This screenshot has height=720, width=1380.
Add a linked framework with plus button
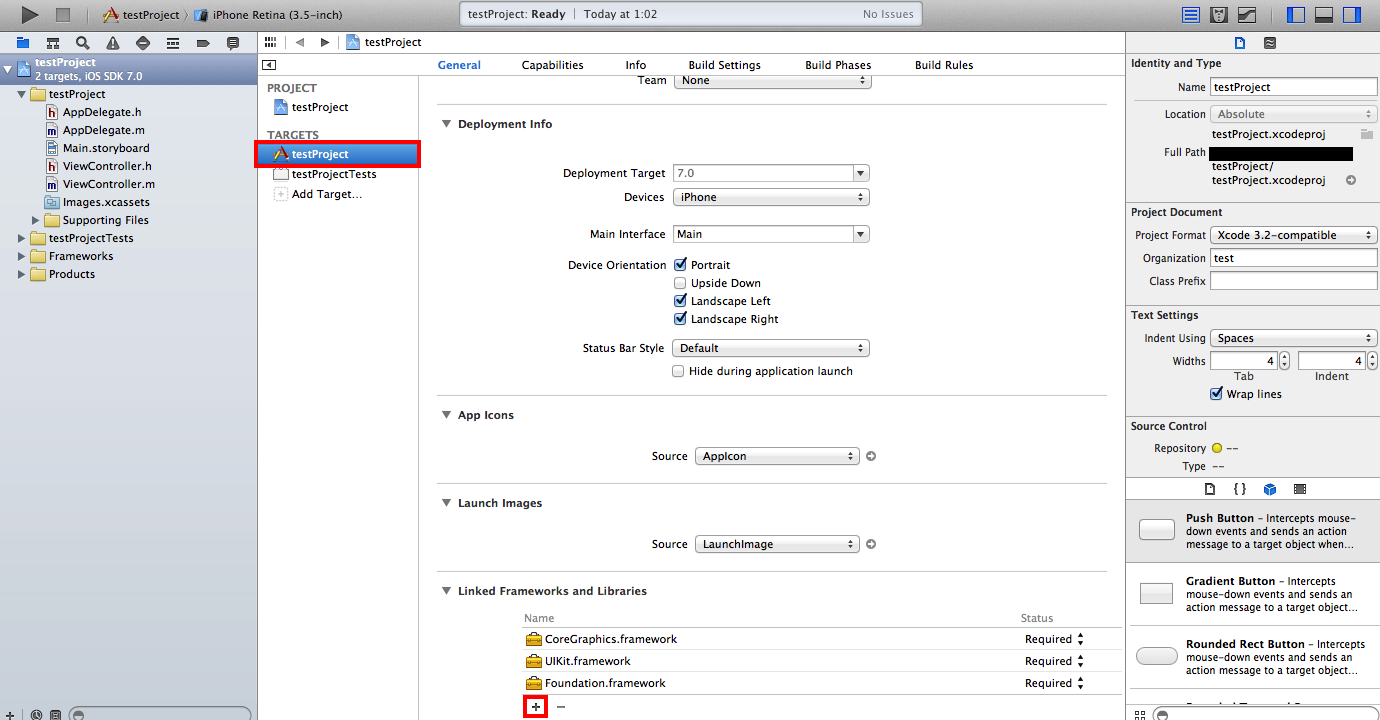(x=536, y=707)
